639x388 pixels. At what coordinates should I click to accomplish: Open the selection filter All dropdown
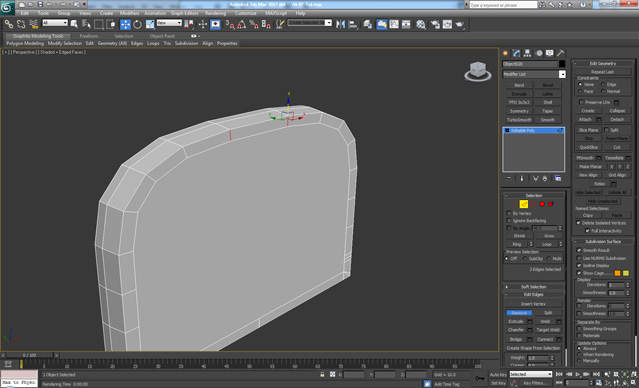tap(55, 23)
